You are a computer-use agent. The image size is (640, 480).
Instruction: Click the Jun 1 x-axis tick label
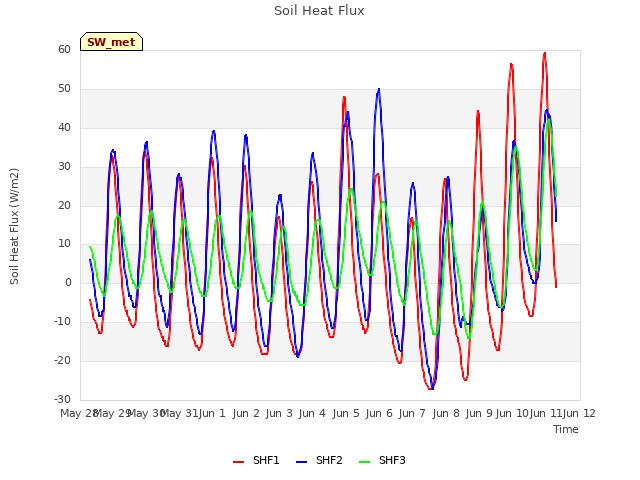(212, 413)
